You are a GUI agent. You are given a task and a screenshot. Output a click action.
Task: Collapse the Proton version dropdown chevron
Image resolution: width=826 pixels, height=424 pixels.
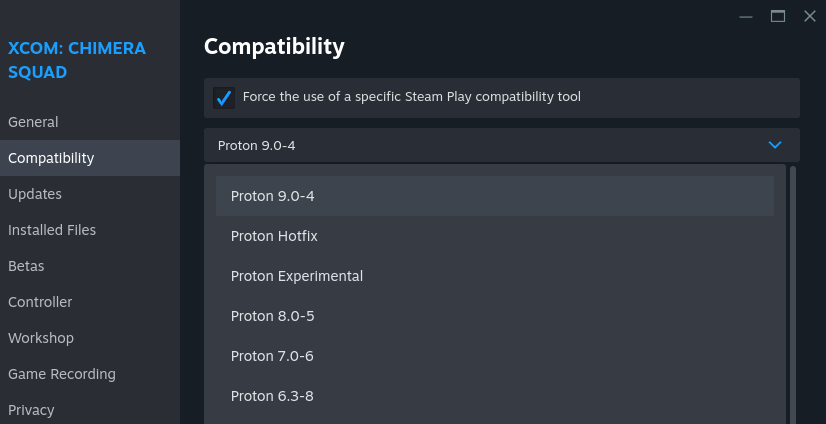coord(775,145)
